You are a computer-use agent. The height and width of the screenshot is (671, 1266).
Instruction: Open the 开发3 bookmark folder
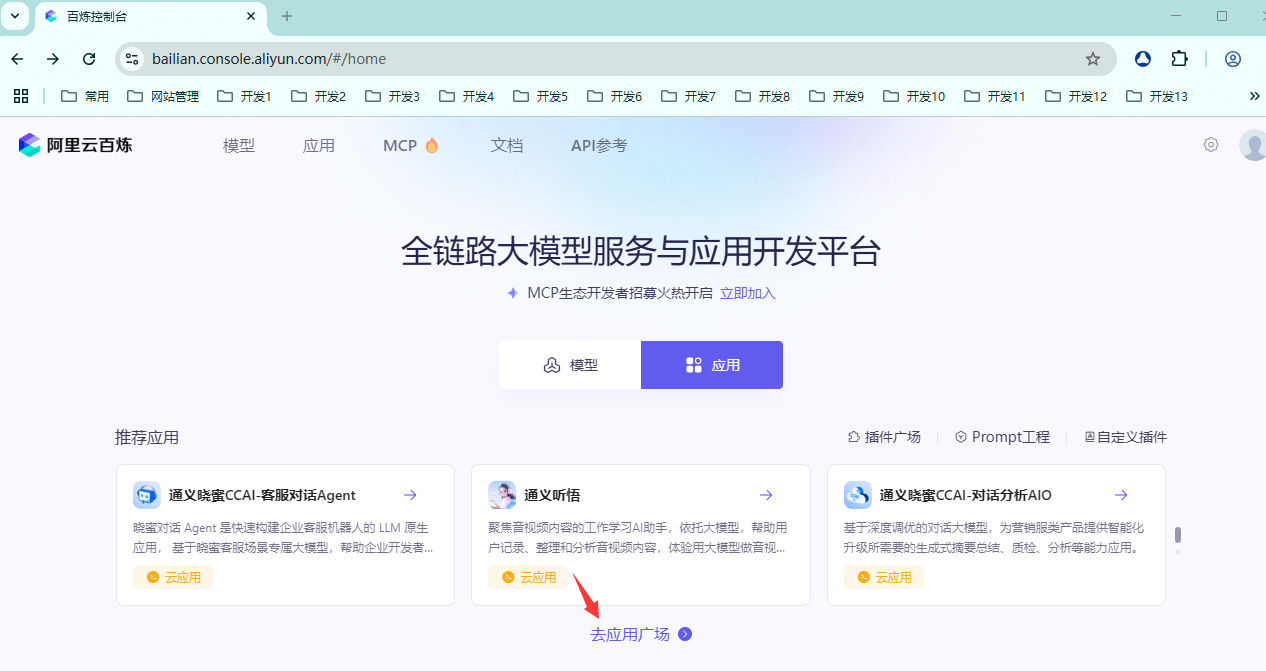point(392,96)
